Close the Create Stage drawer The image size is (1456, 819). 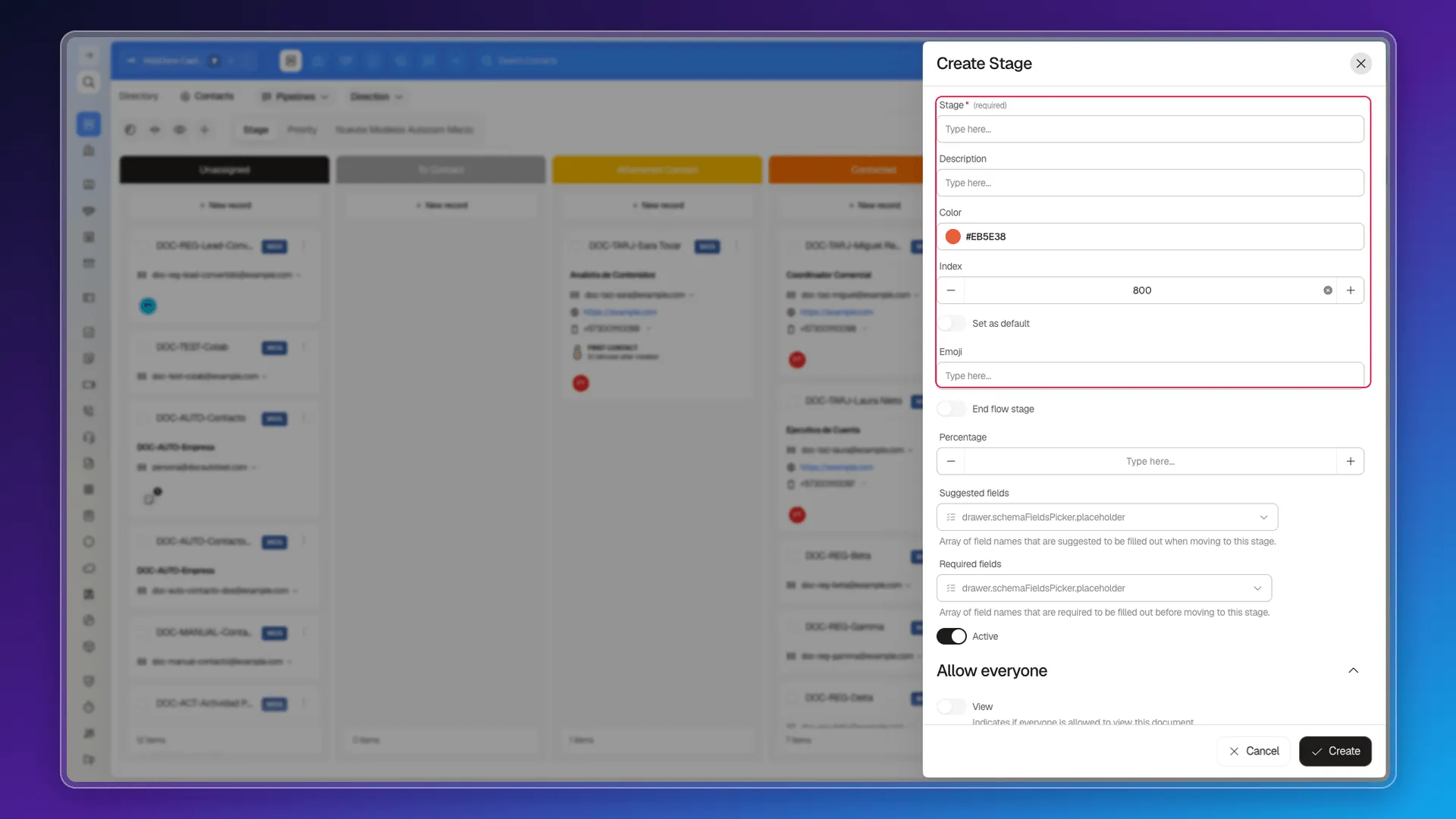coord(1360,64)
